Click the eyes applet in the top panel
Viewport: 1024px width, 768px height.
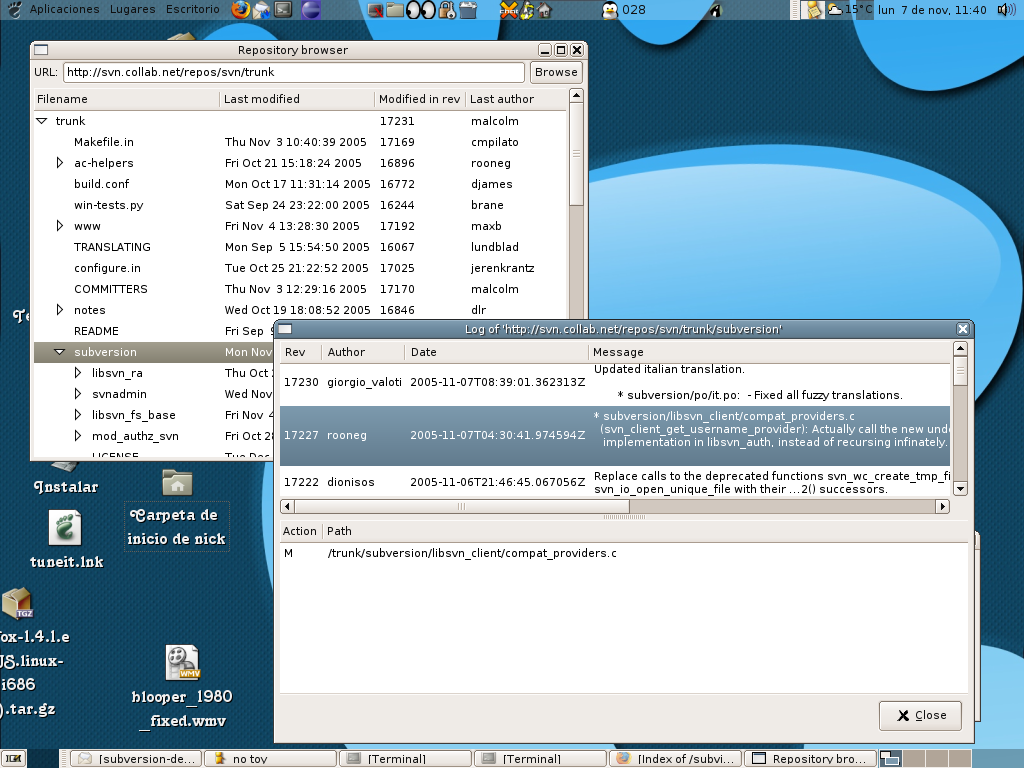tap(421, 10)
